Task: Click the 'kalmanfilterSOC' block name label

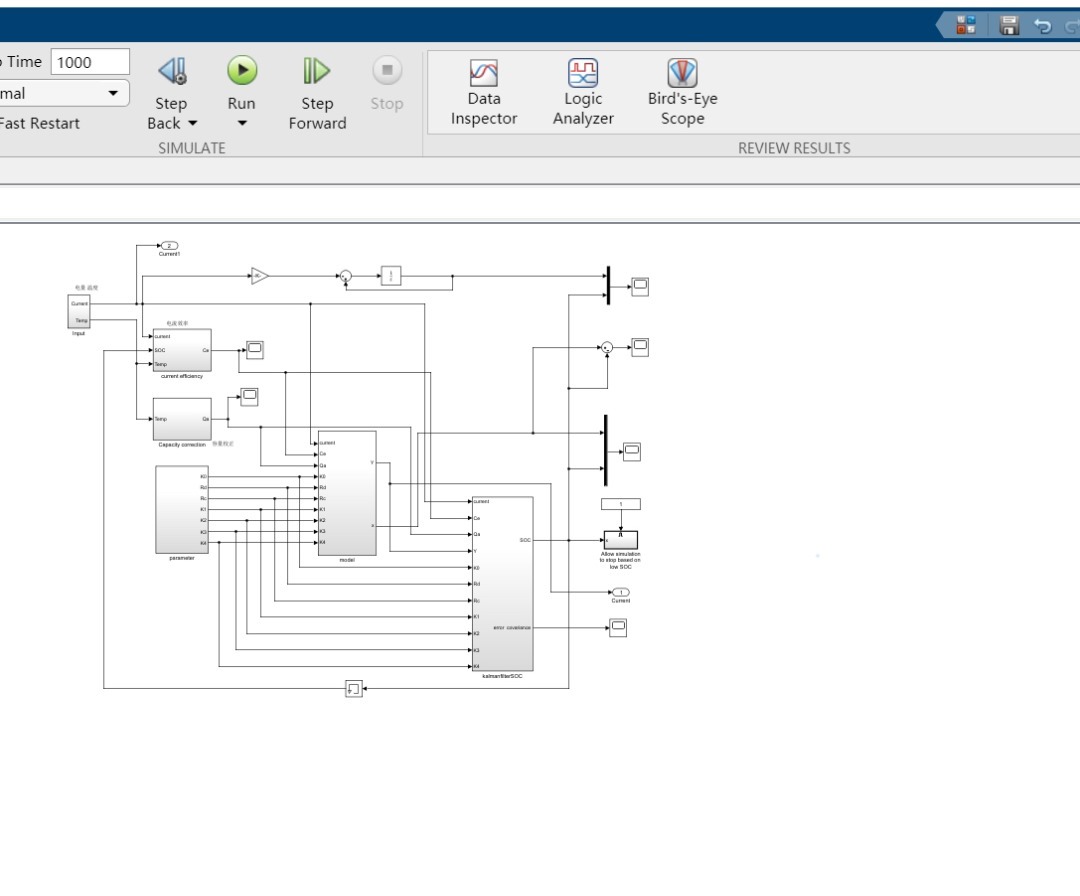Action: point(503,676)
